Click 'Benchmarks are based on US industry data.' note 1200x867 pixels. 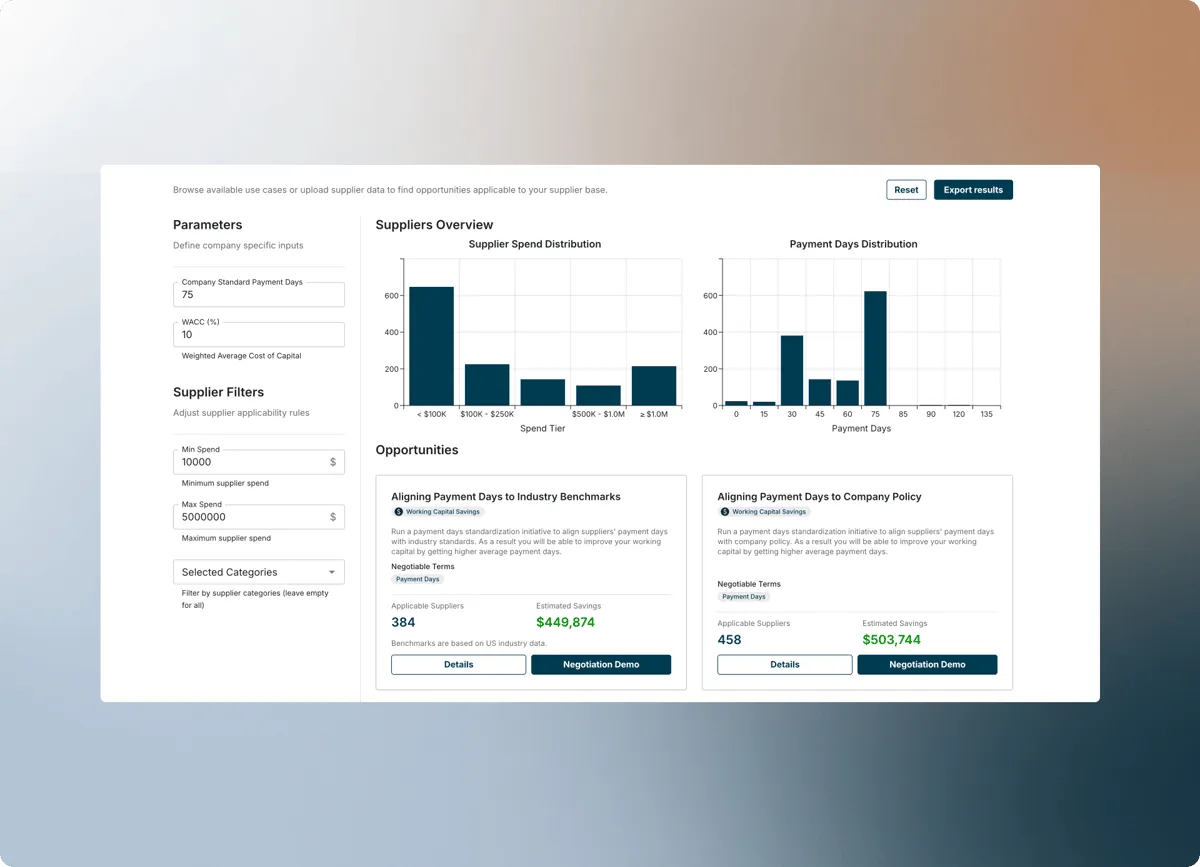tap(469, 643)
